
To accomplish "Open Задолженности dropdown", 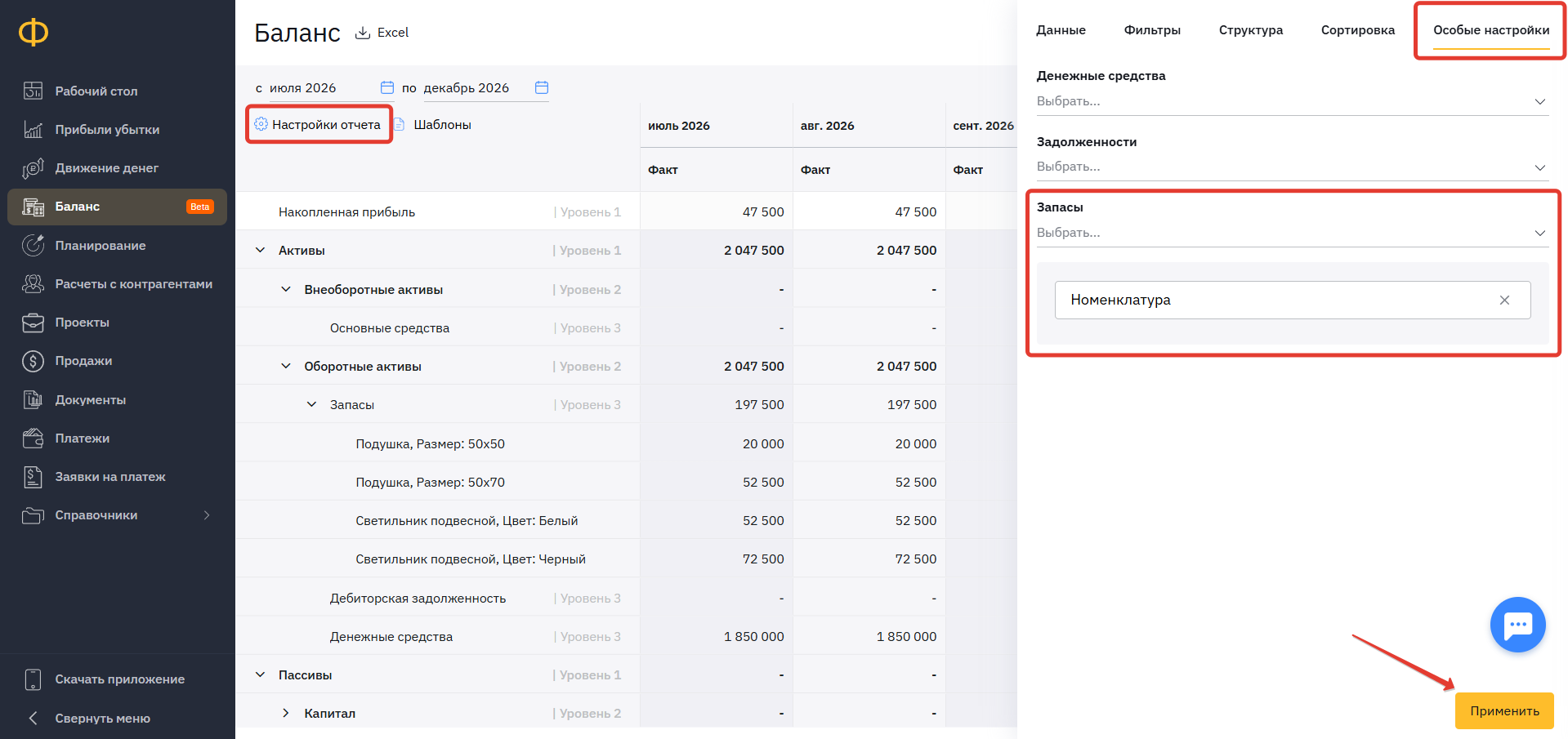I will click(x=1293, y=167).
